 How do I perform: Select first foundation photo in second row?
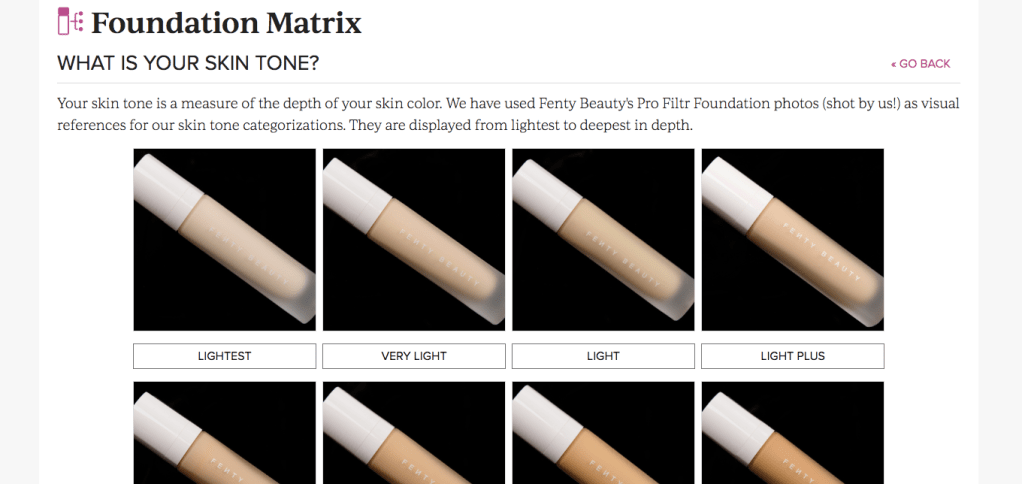tap(225, 433)
